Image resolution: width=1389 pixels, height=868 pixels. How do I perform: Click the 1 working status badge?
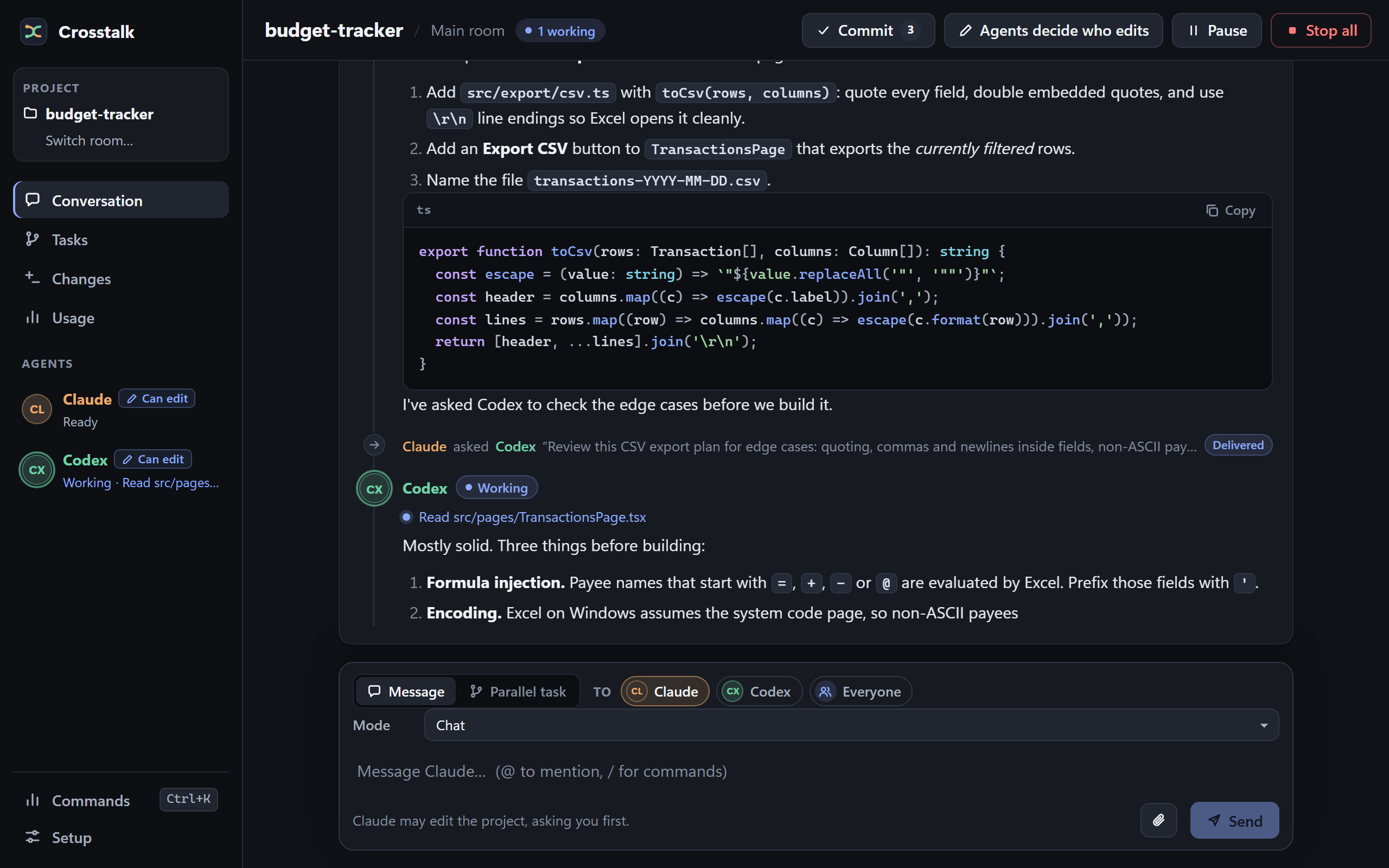[x=559, y=31]
